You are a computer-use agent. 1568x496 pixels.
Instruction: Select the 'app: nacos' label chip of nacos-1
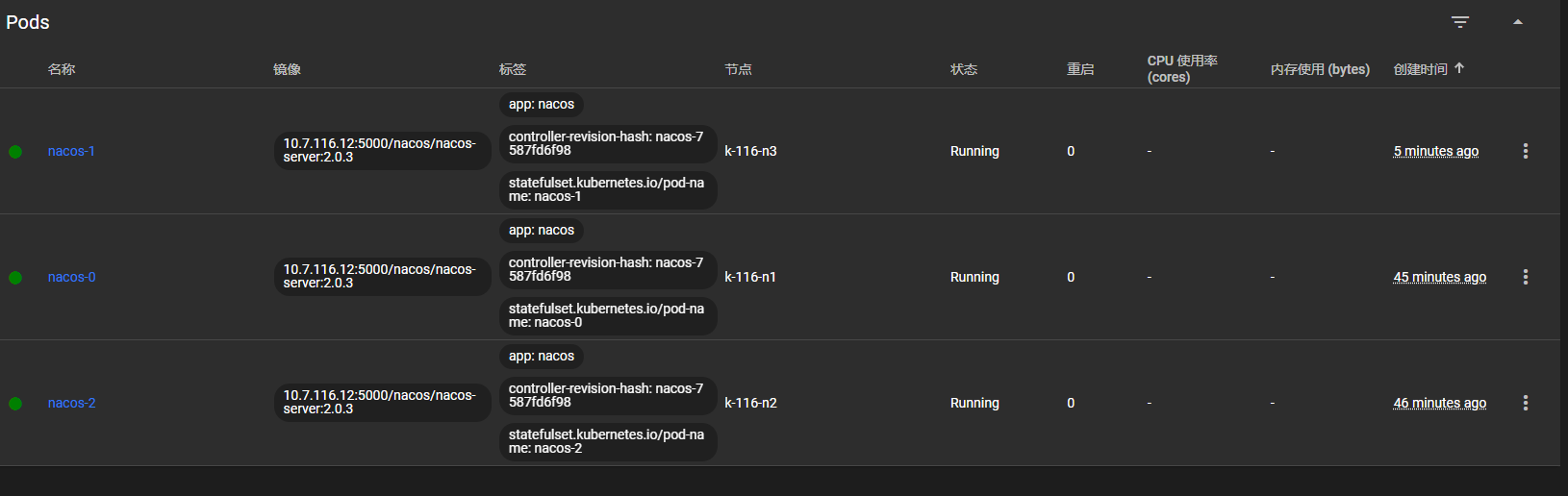[x=542, y=104]
